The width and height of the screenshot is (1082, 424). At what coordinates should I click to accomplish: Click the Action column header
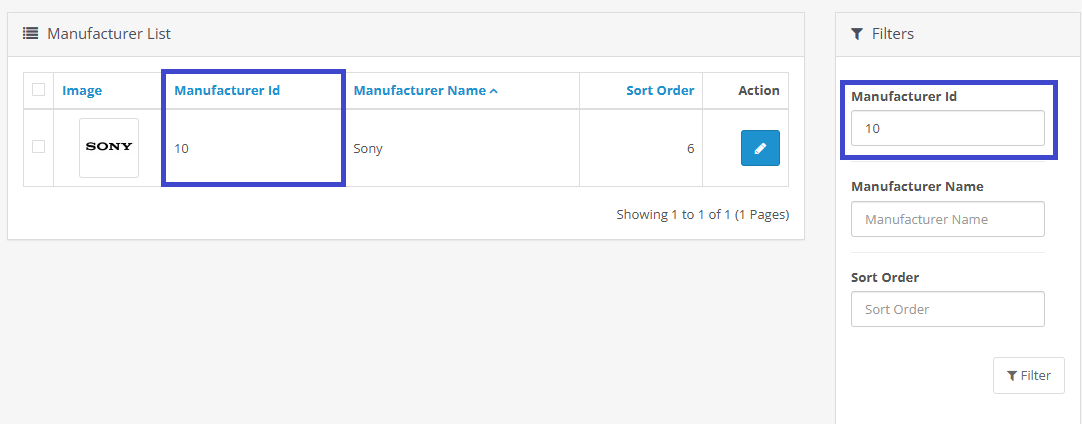coord(758,91)
